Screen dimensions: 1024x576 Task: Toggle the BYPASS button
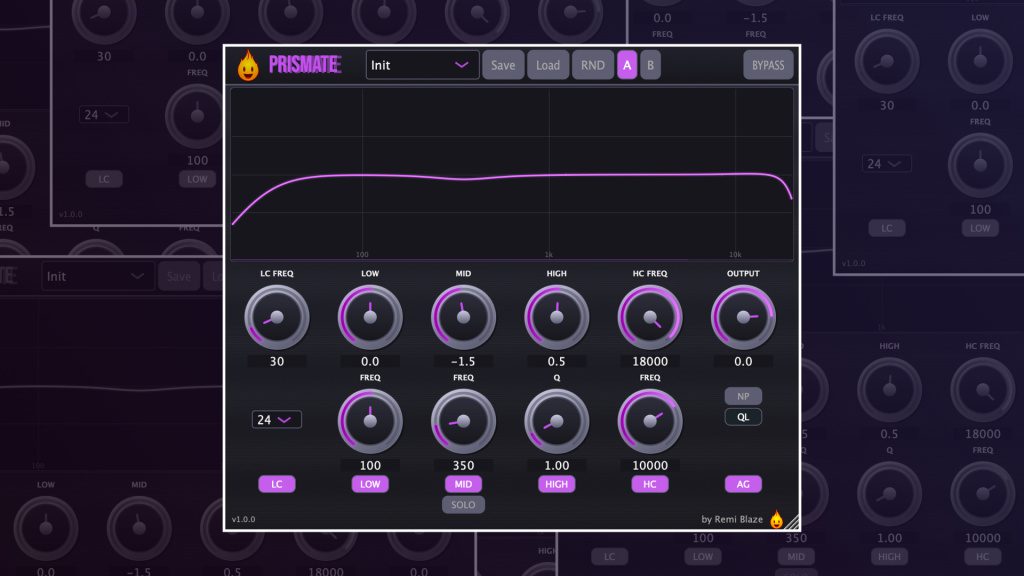pyautogui.click(x=768, y=65)
